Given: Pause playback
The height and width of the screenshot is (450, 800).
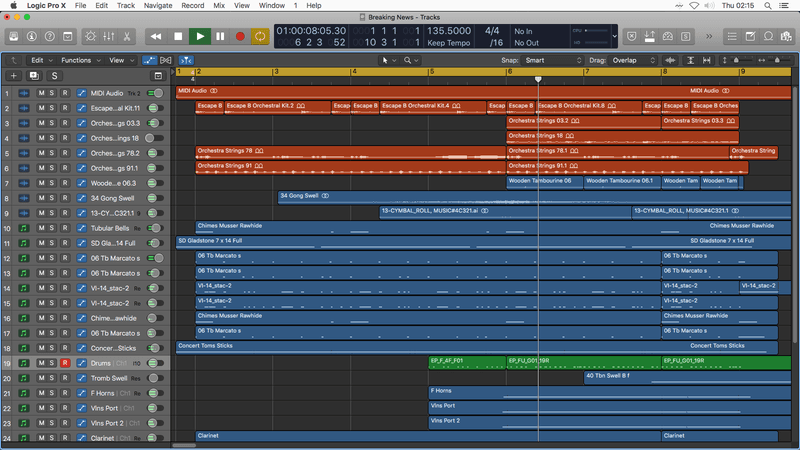Looking at the screenshot, I should 220,36.
